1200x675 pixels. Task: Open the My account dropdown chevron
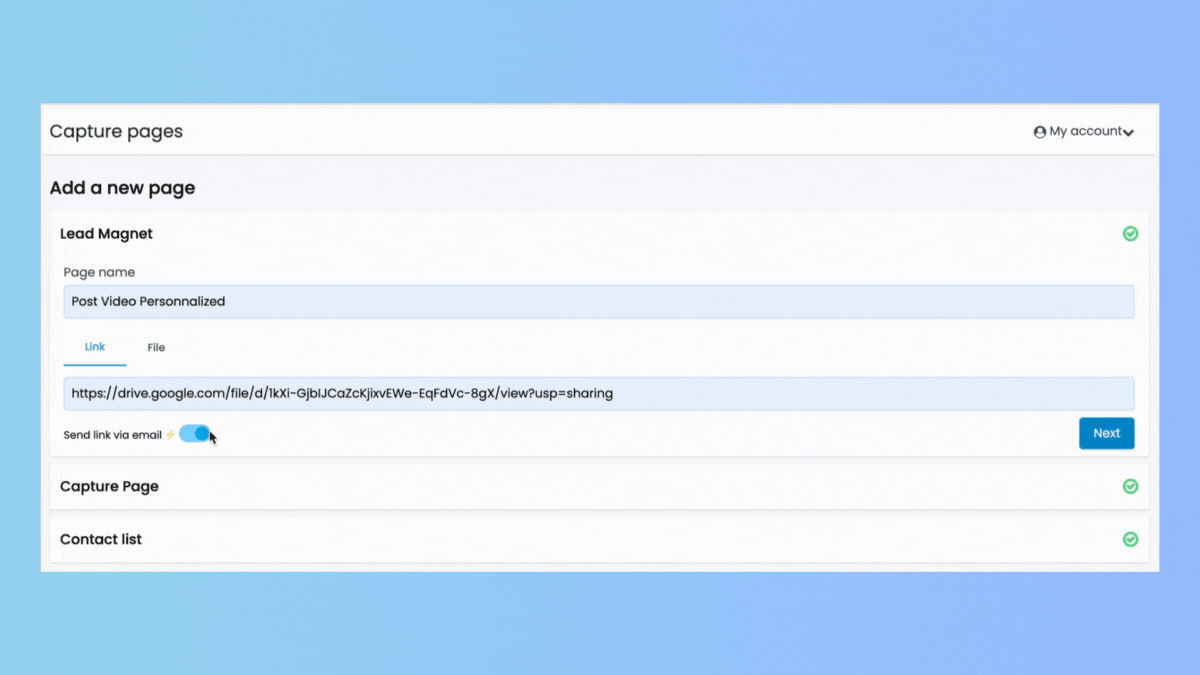pos(1128,133)
